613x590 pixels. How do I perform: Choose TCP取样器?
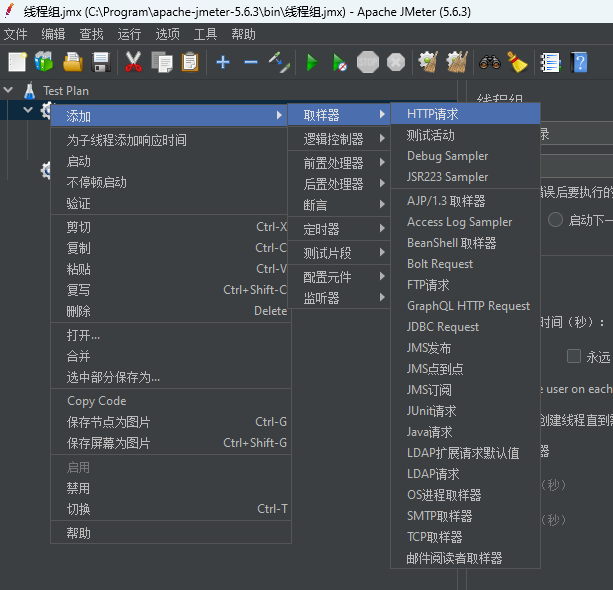tap(465, 537)
